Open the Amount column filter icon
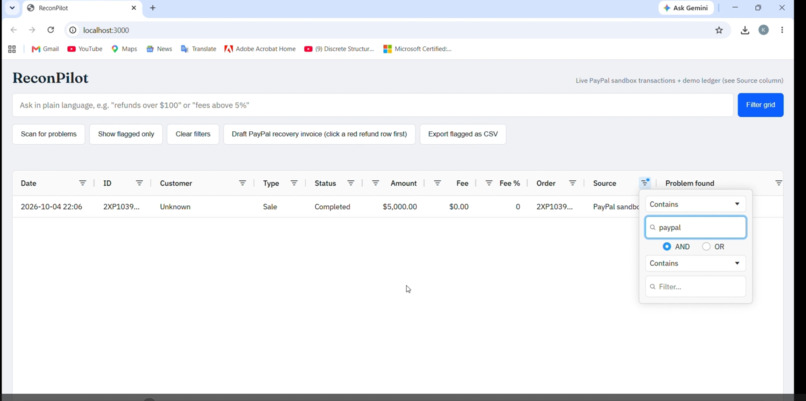Viewport: 806px width, 401px height. point(375,183)
